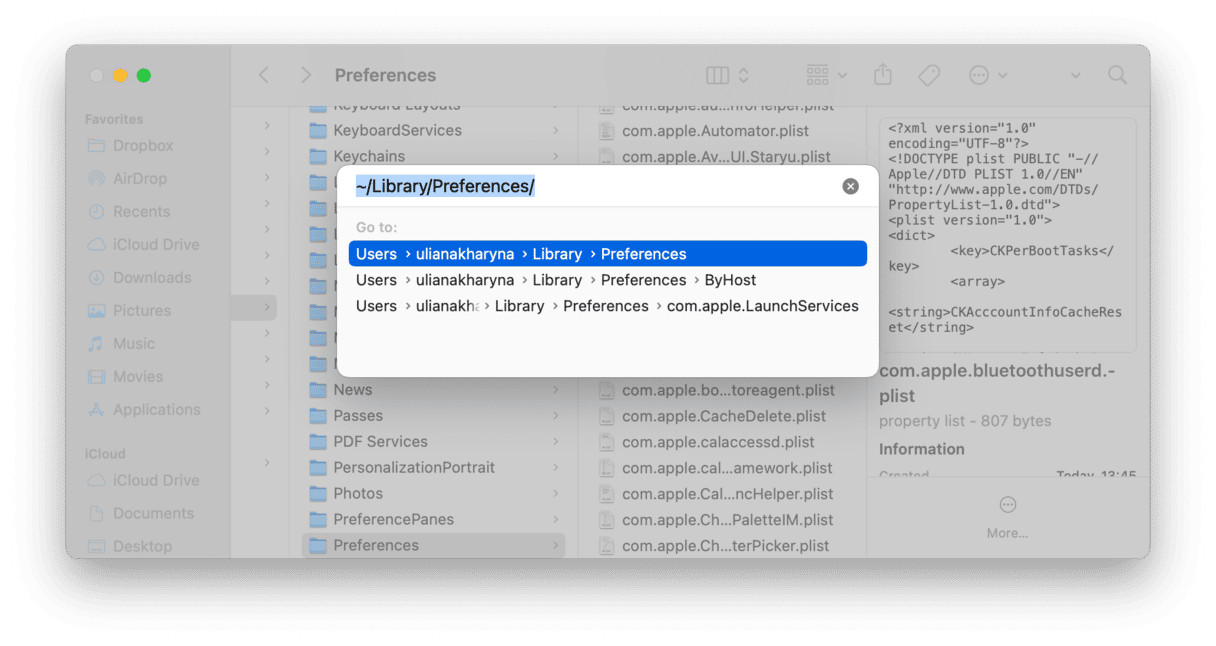The height and width of the screenshot is (646, 1216).
Task: Open Applications in the sidebar
Action: (143, 409)
